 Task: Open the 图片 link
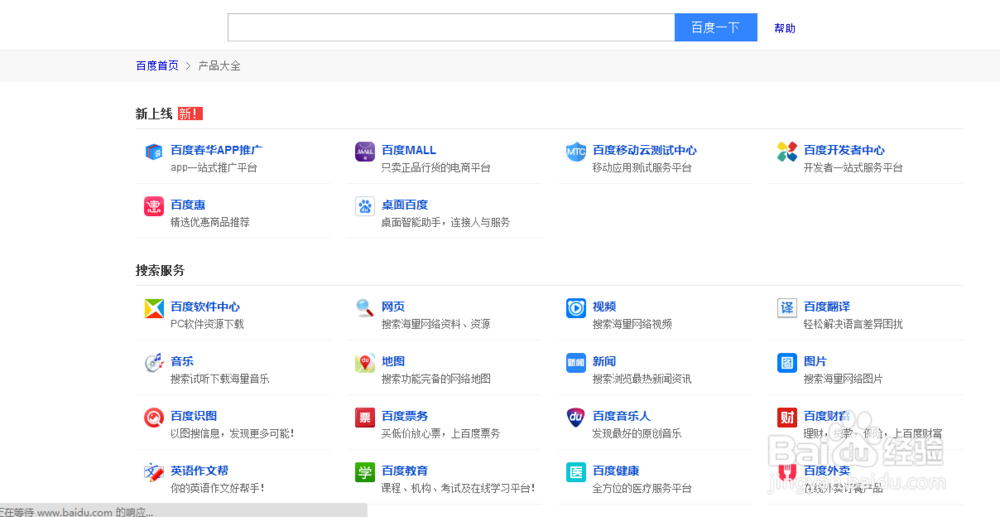pyautogui.click(x=815, y=361)
